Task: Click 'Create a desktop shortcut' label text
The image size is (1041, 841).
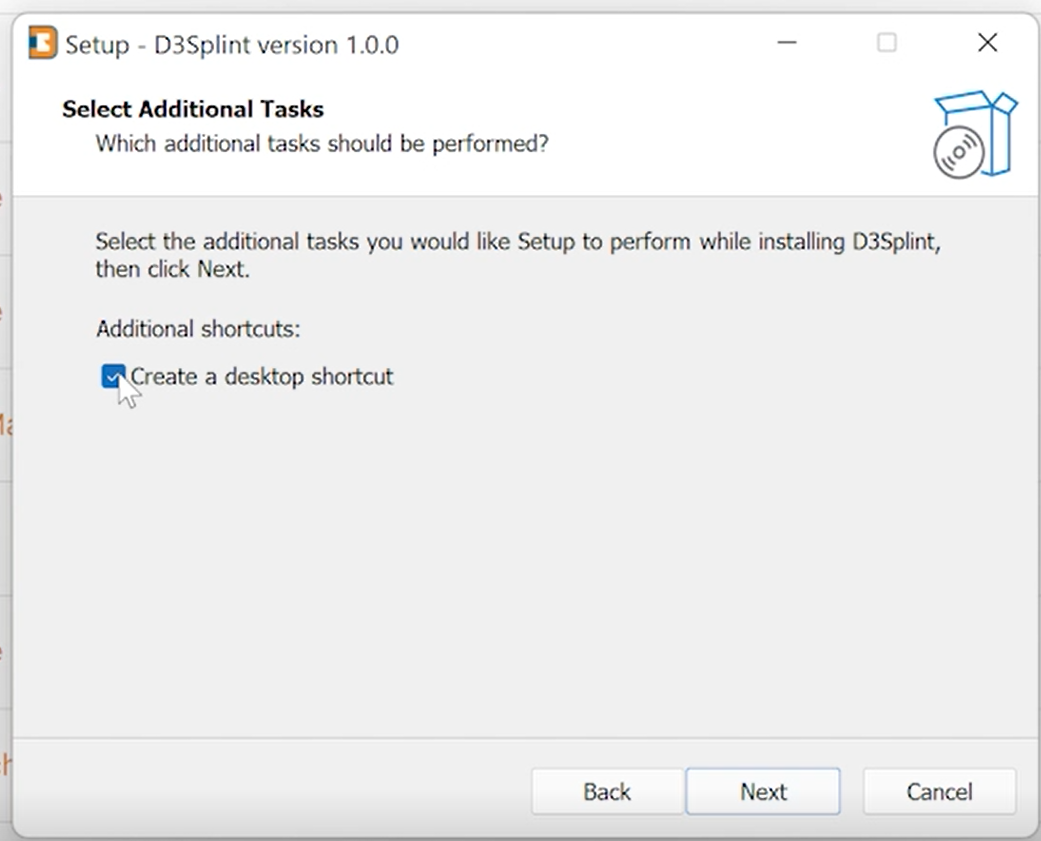Action: (262, 376)
